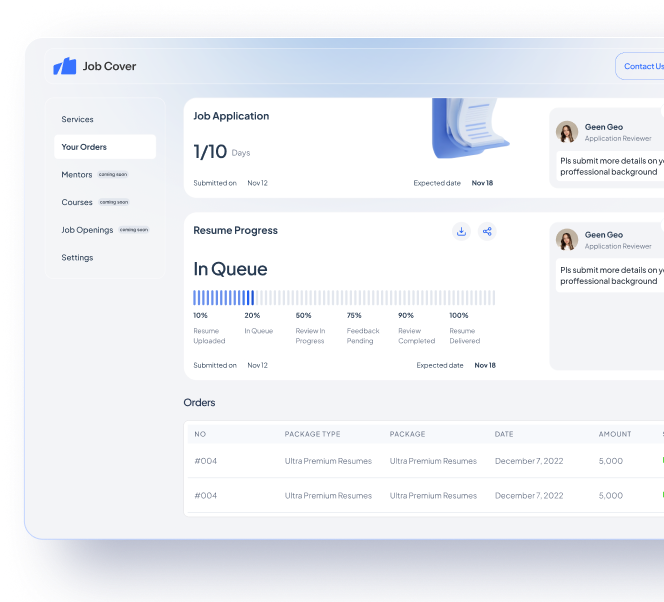
Task: Open Geen Geo's avatar in second message
Action: point(567,240)
